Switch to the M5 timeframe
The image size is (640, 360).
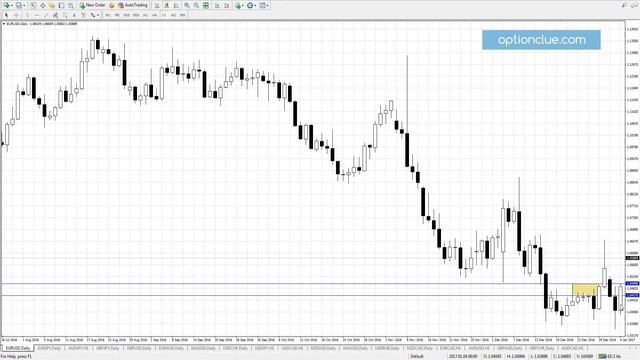tap(117, 15)
